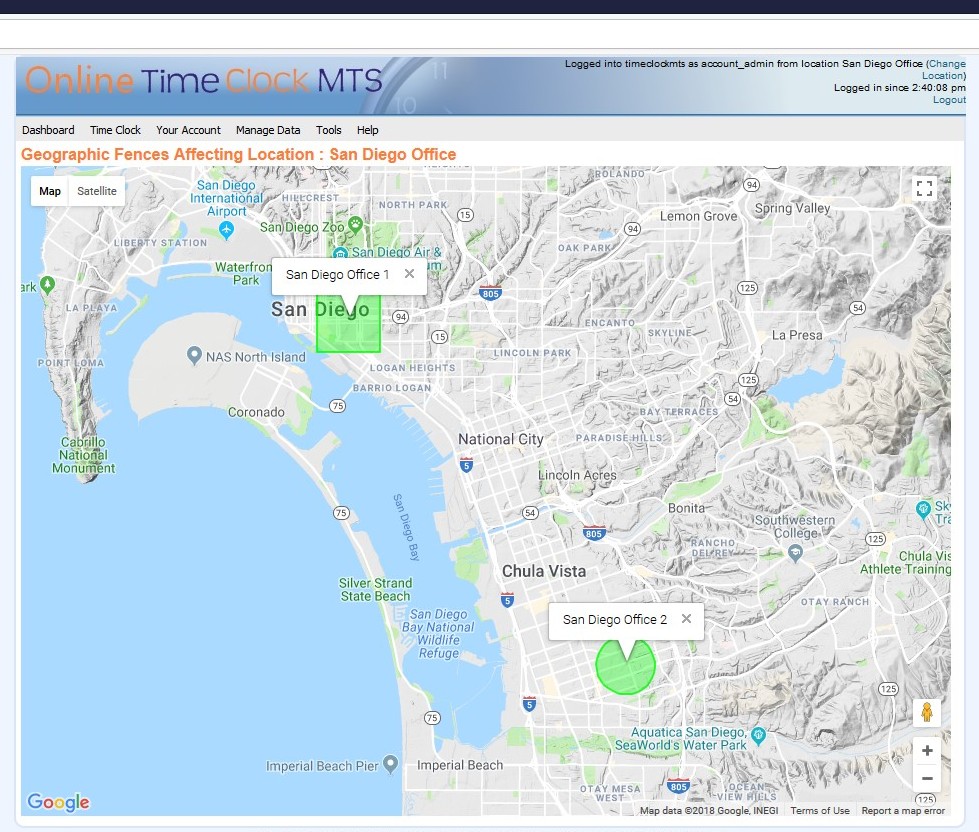This screenshot has height=832, width=979.
Task: Click the Imperial Beach Pier marker
Action: (390, 763)
